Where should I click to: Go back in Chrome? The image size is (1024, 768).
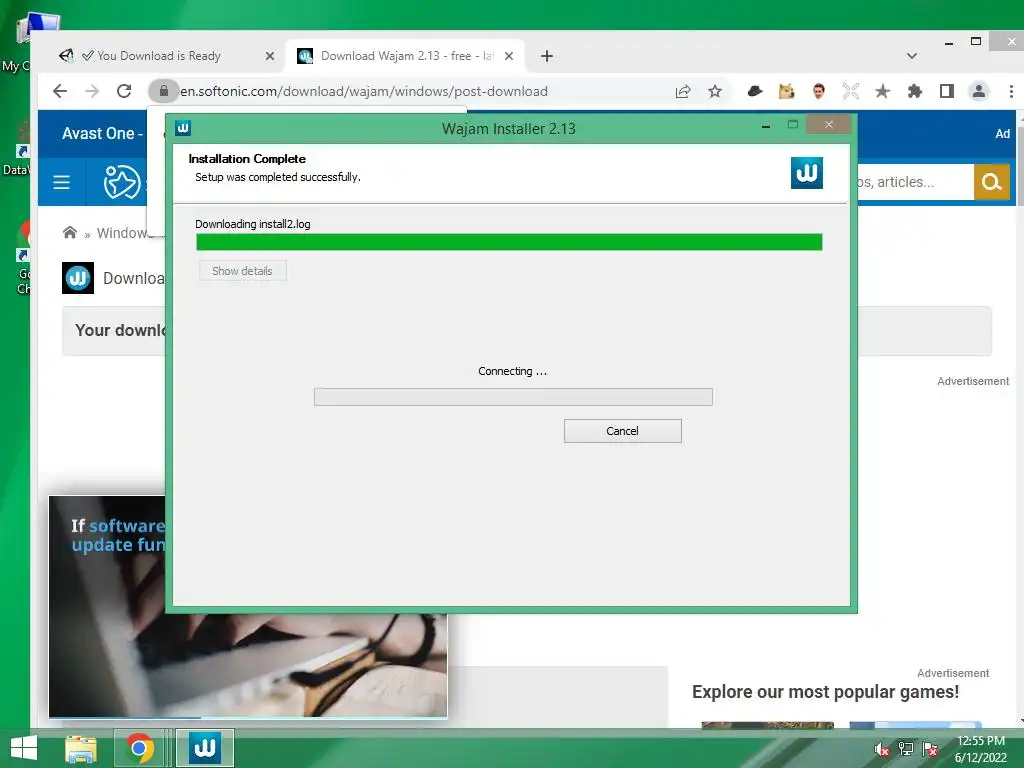click(60, 91)
